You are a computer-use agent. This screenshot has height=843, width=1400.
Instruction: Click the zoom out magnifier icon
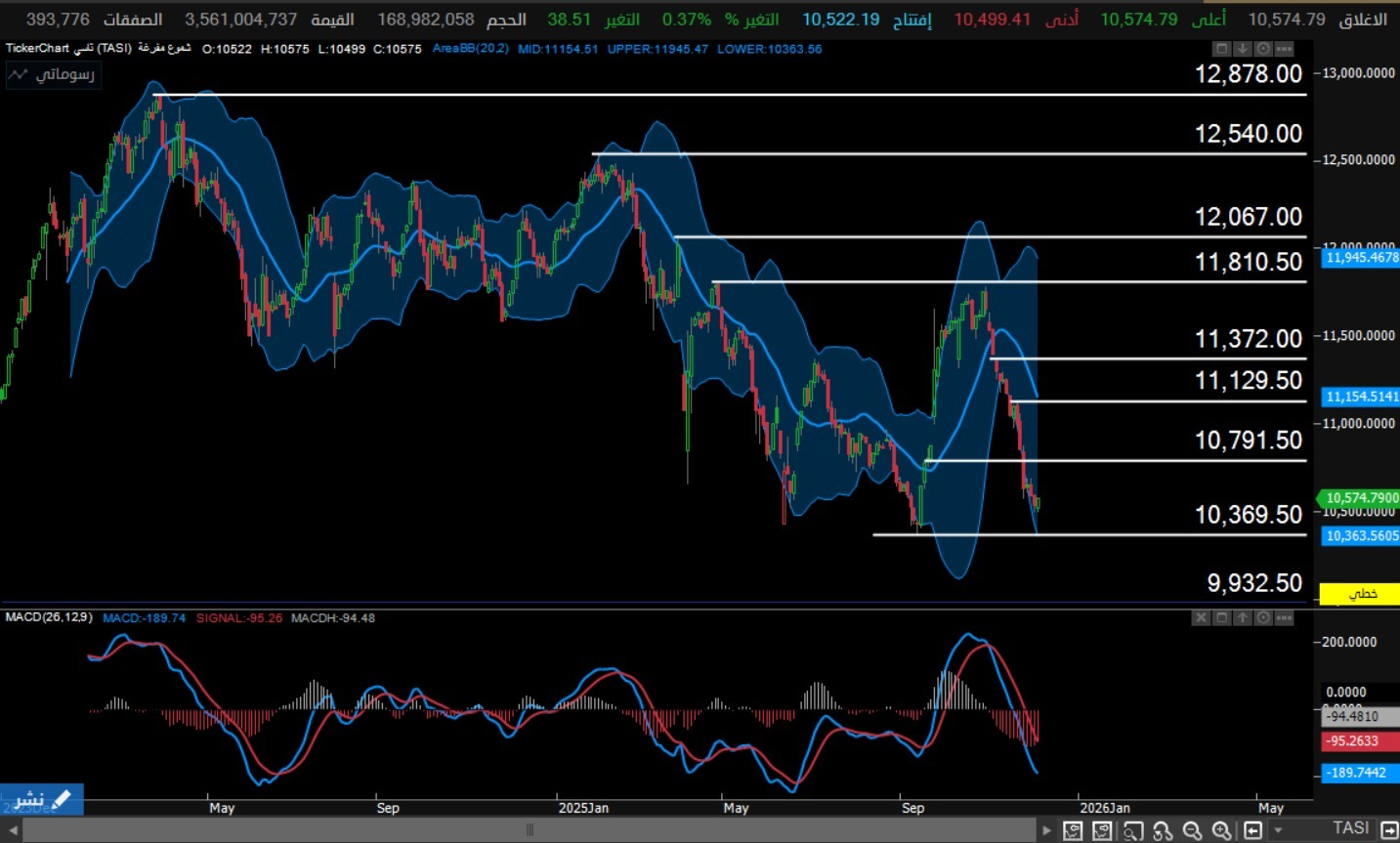coord(1192,831)
